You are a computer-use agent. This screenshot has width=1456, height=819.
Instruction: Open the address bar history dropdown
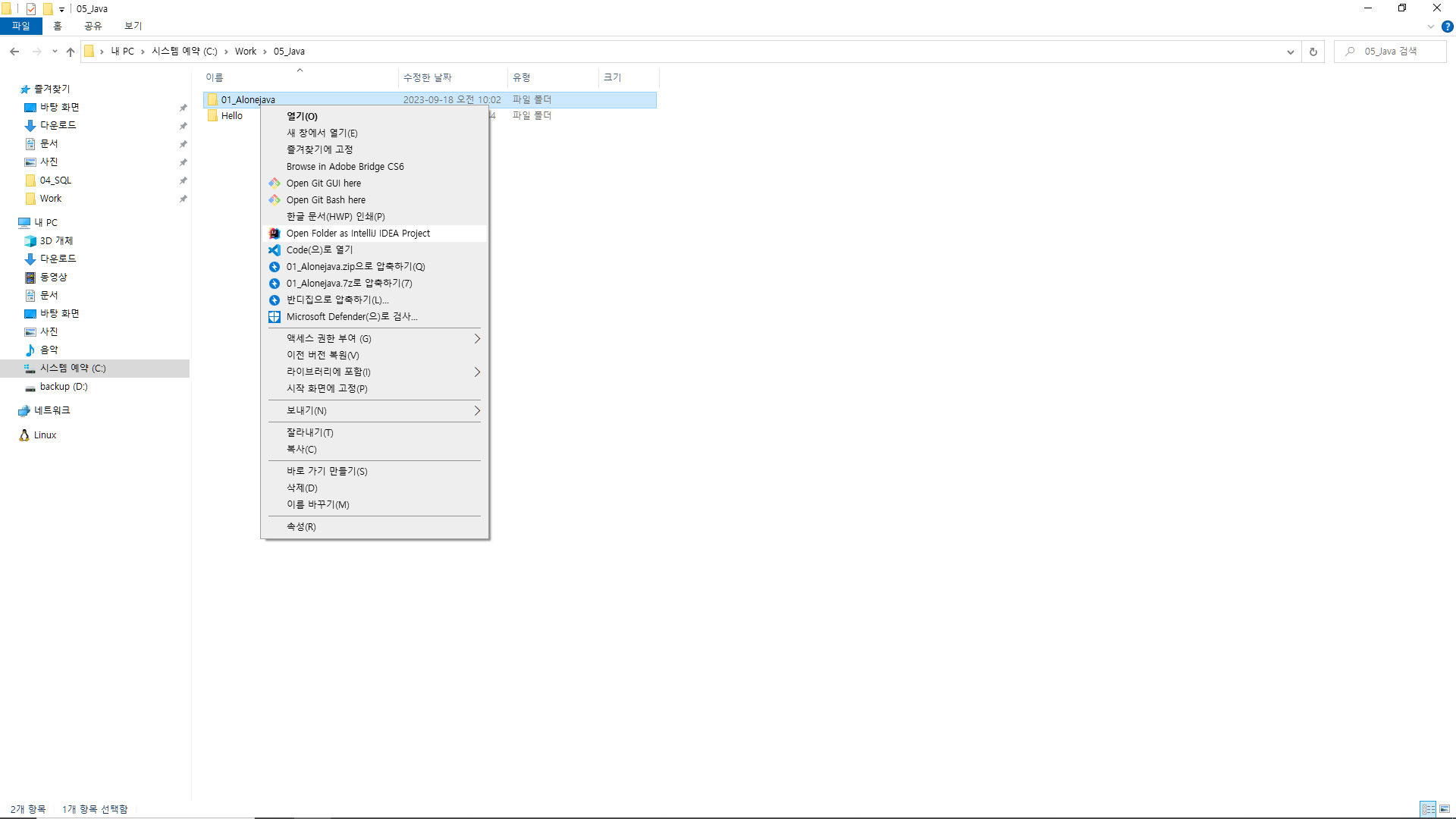click(1290, 52)
